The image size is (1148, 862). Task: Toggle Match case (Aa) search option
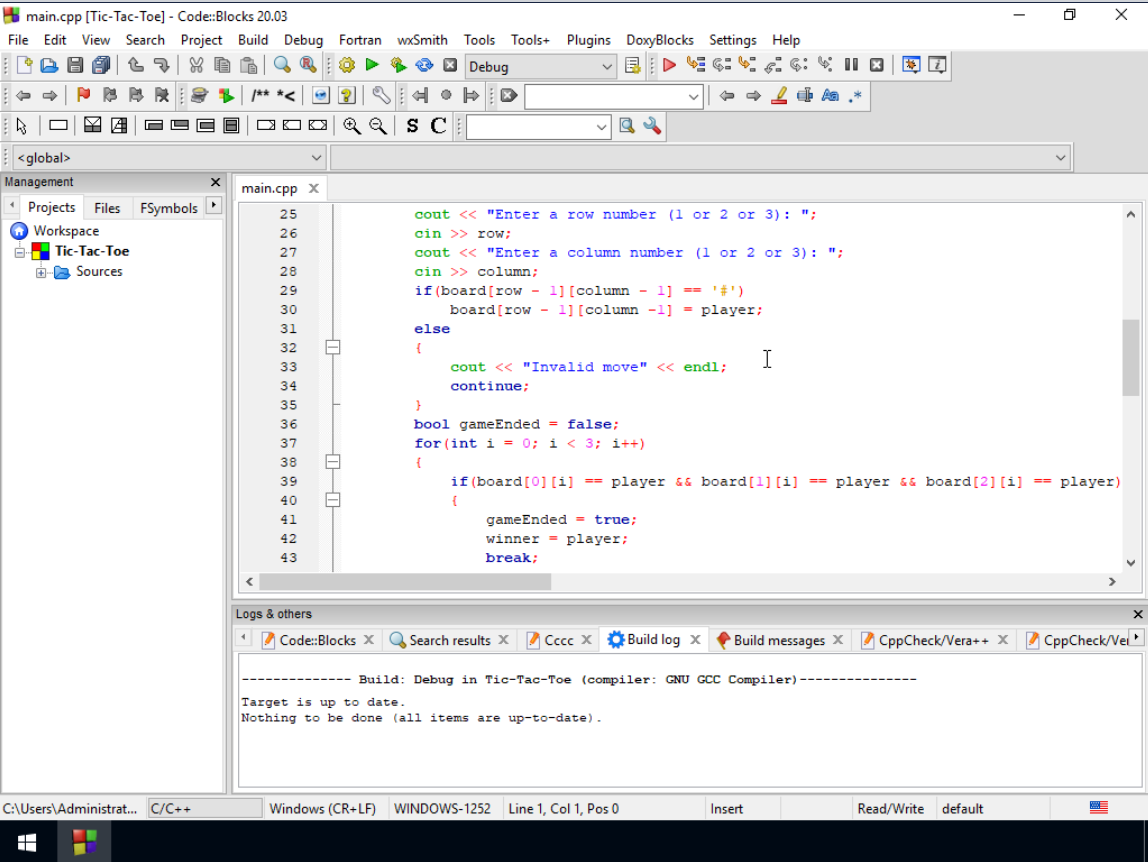click(830, 96)
